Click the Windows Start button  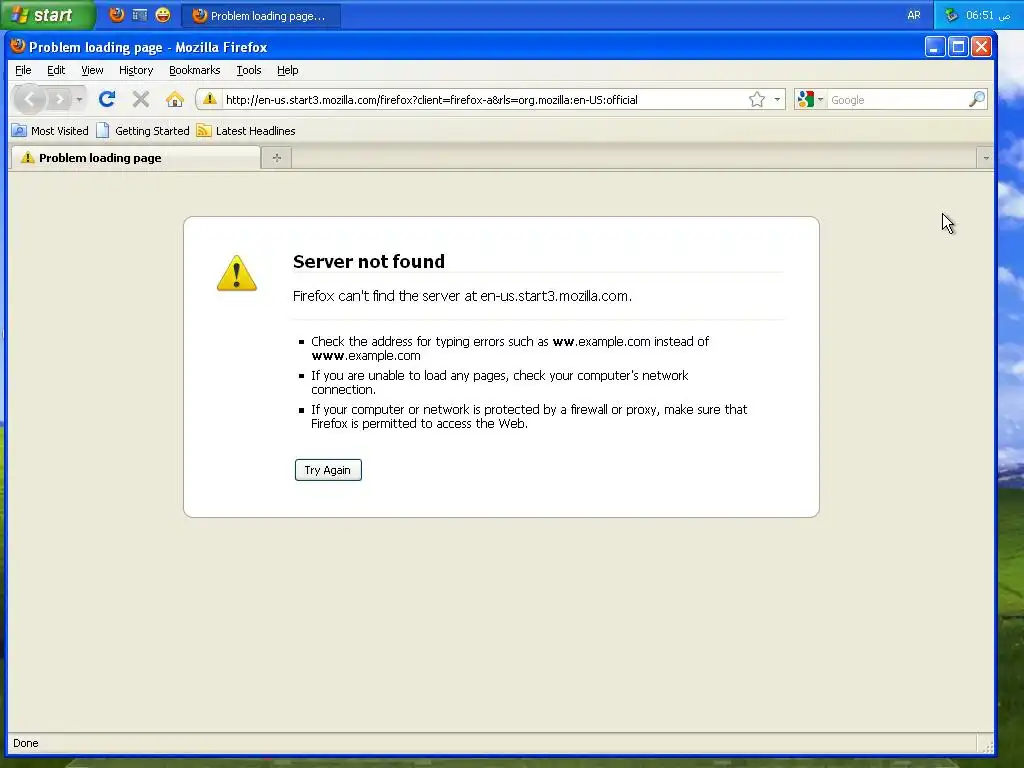click(x=47, y=15)
